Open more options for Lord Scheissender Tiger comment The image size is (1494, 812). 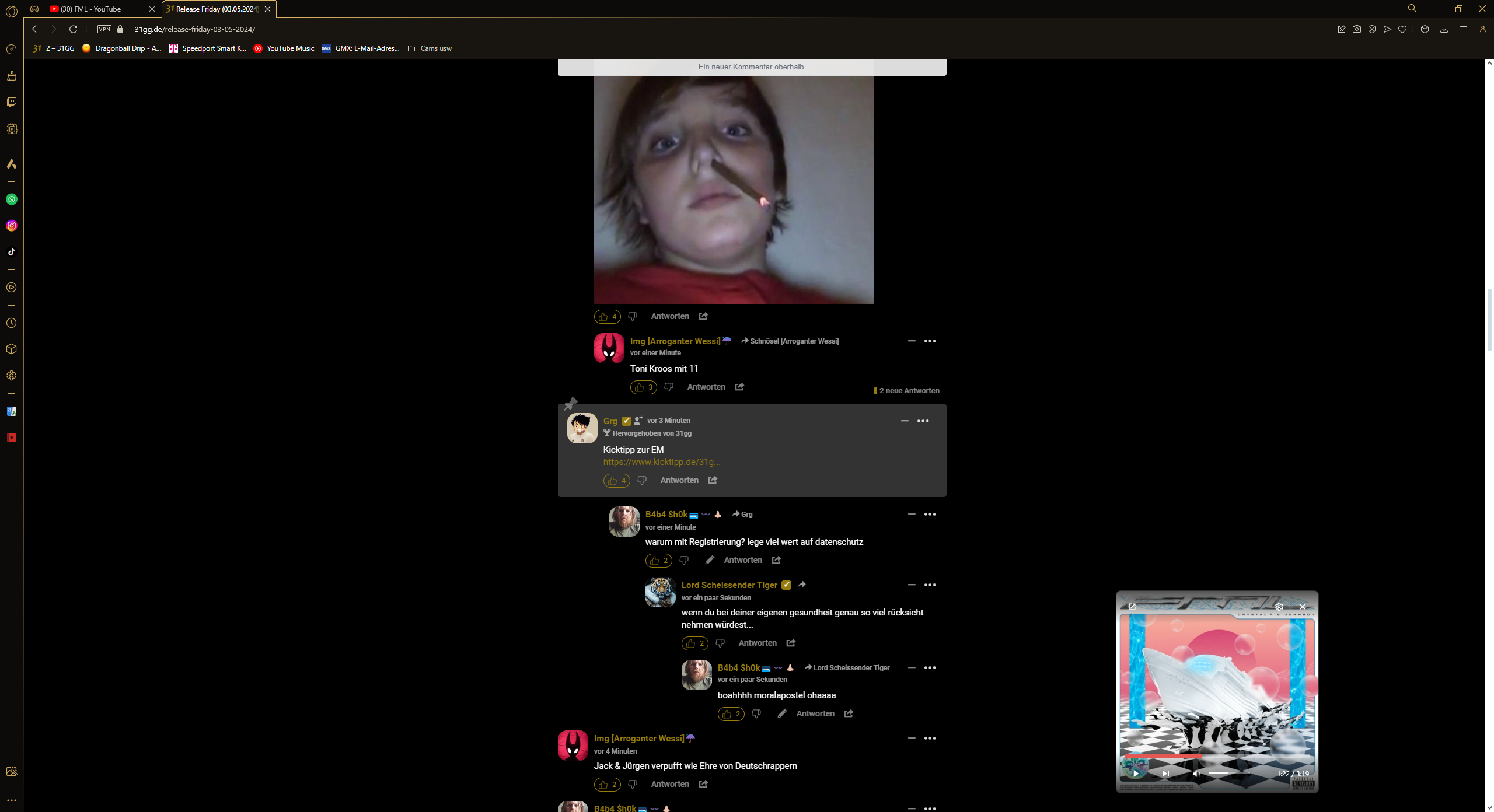tap(930, 584)
